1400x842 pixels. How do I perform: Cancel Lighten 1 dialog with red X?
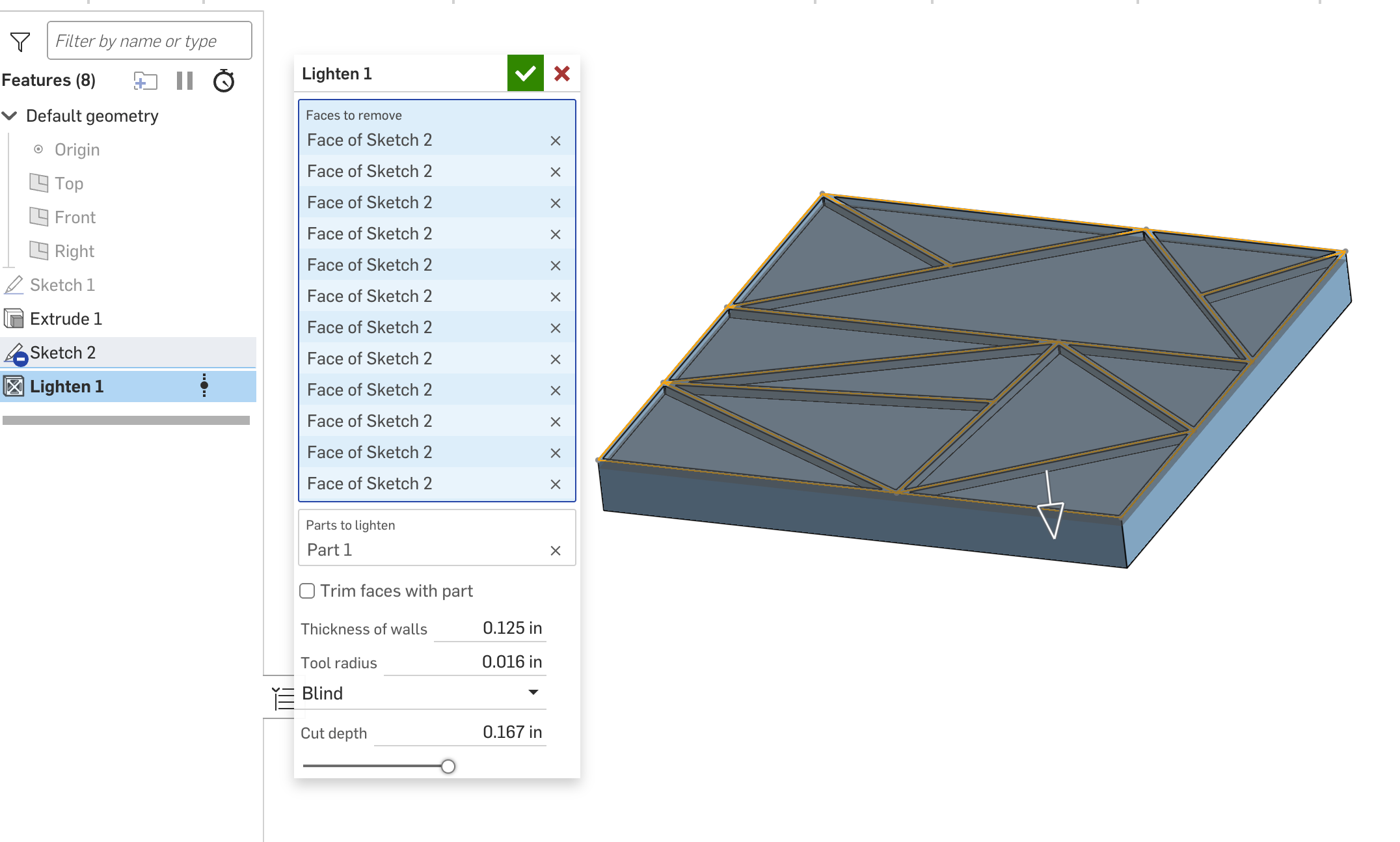pyautogui.click(x=562, y=74)
